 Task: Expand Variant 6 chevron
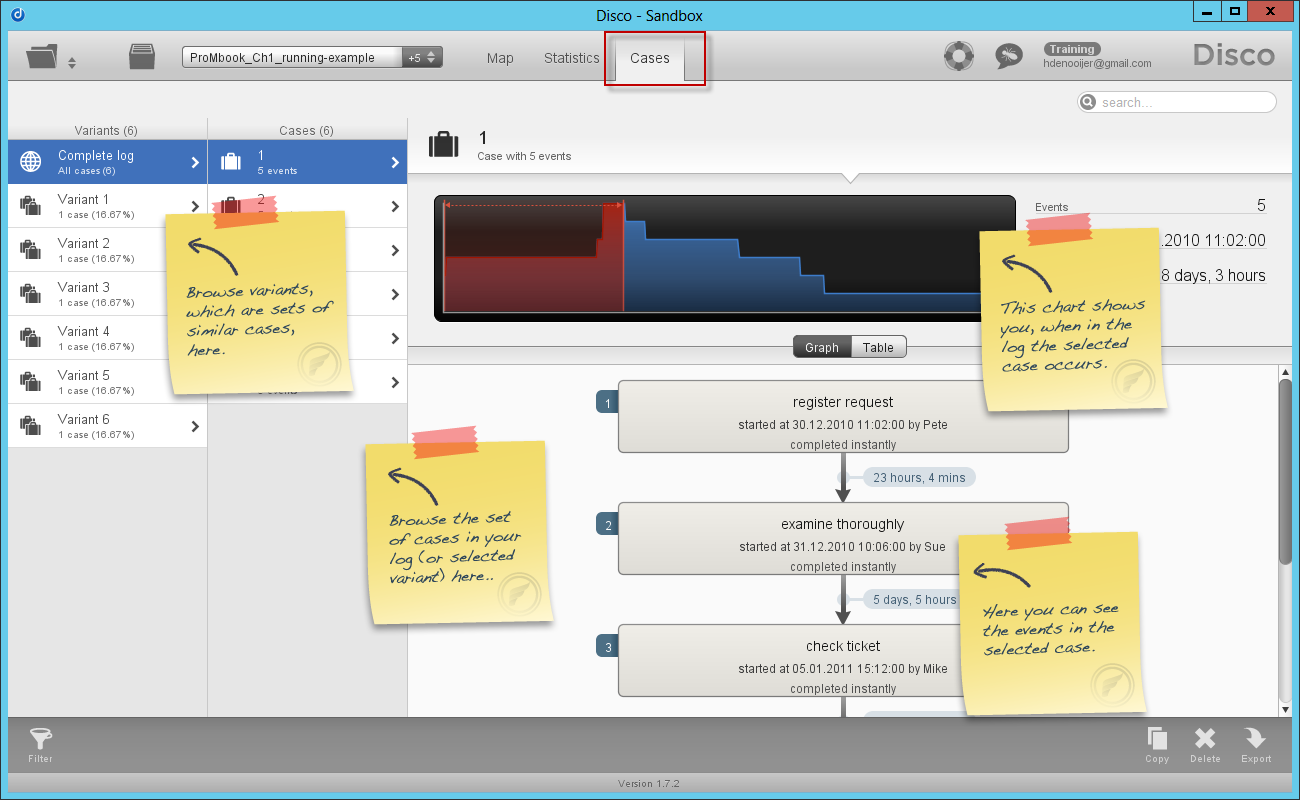(195, 426)
